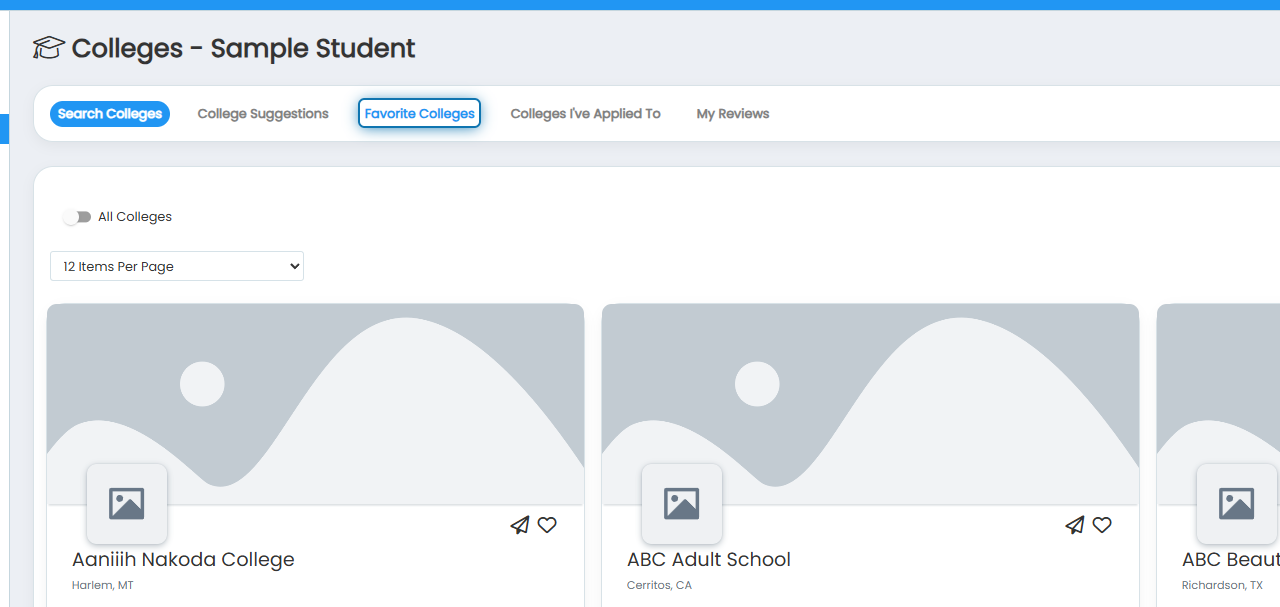Click the send icon on ABC Adult School

1075,525
